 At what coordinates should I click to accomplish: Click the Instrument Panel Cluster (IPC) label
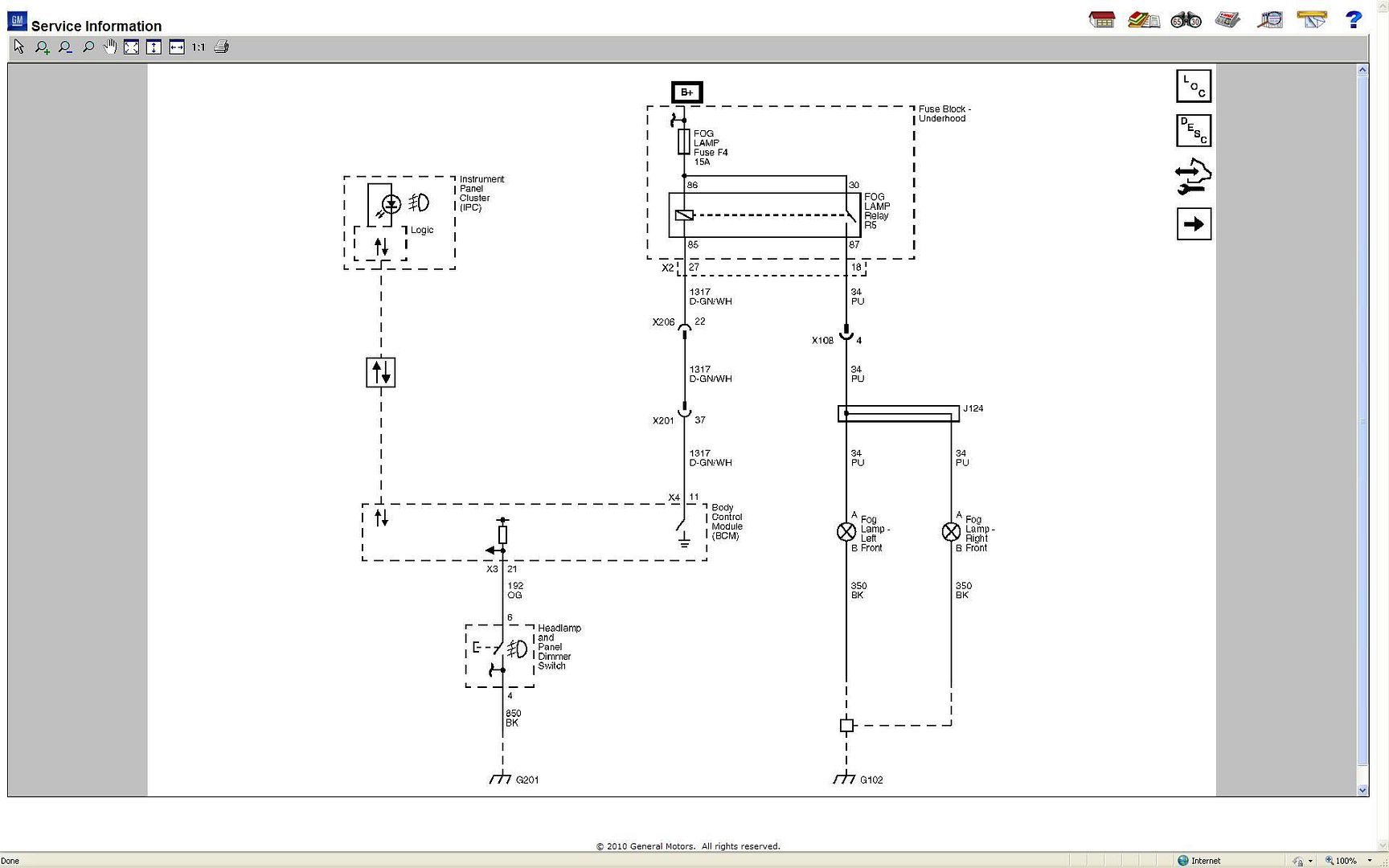click(481, 194)
